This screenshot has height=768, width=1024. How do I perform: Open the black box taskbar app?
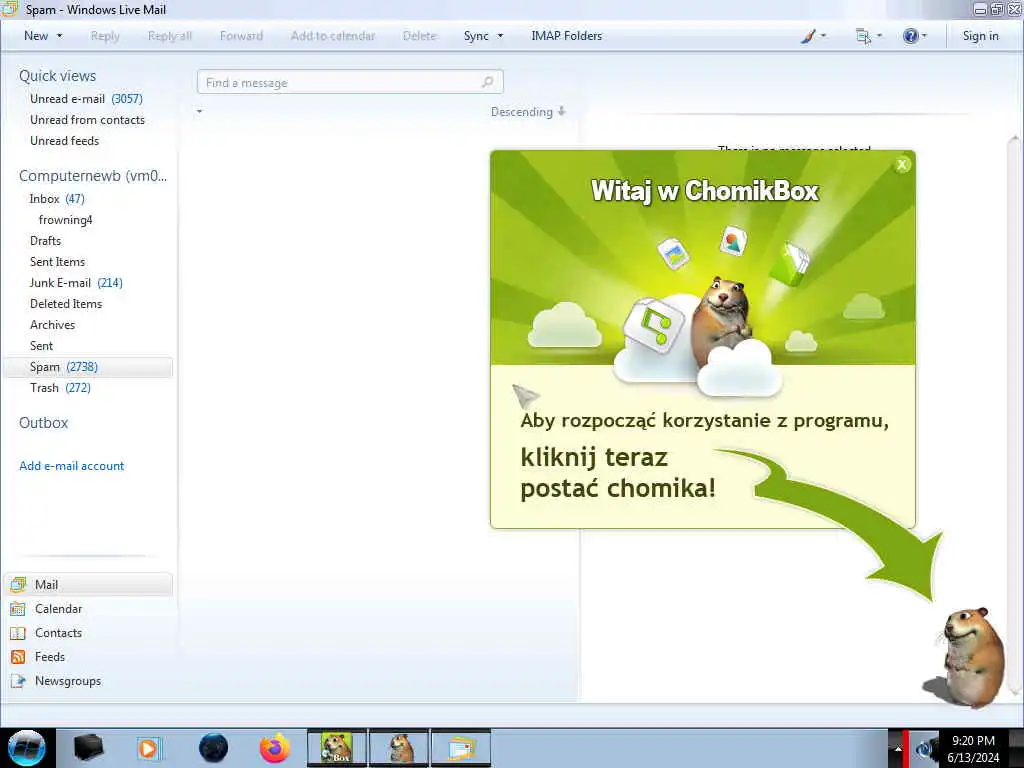88,748
